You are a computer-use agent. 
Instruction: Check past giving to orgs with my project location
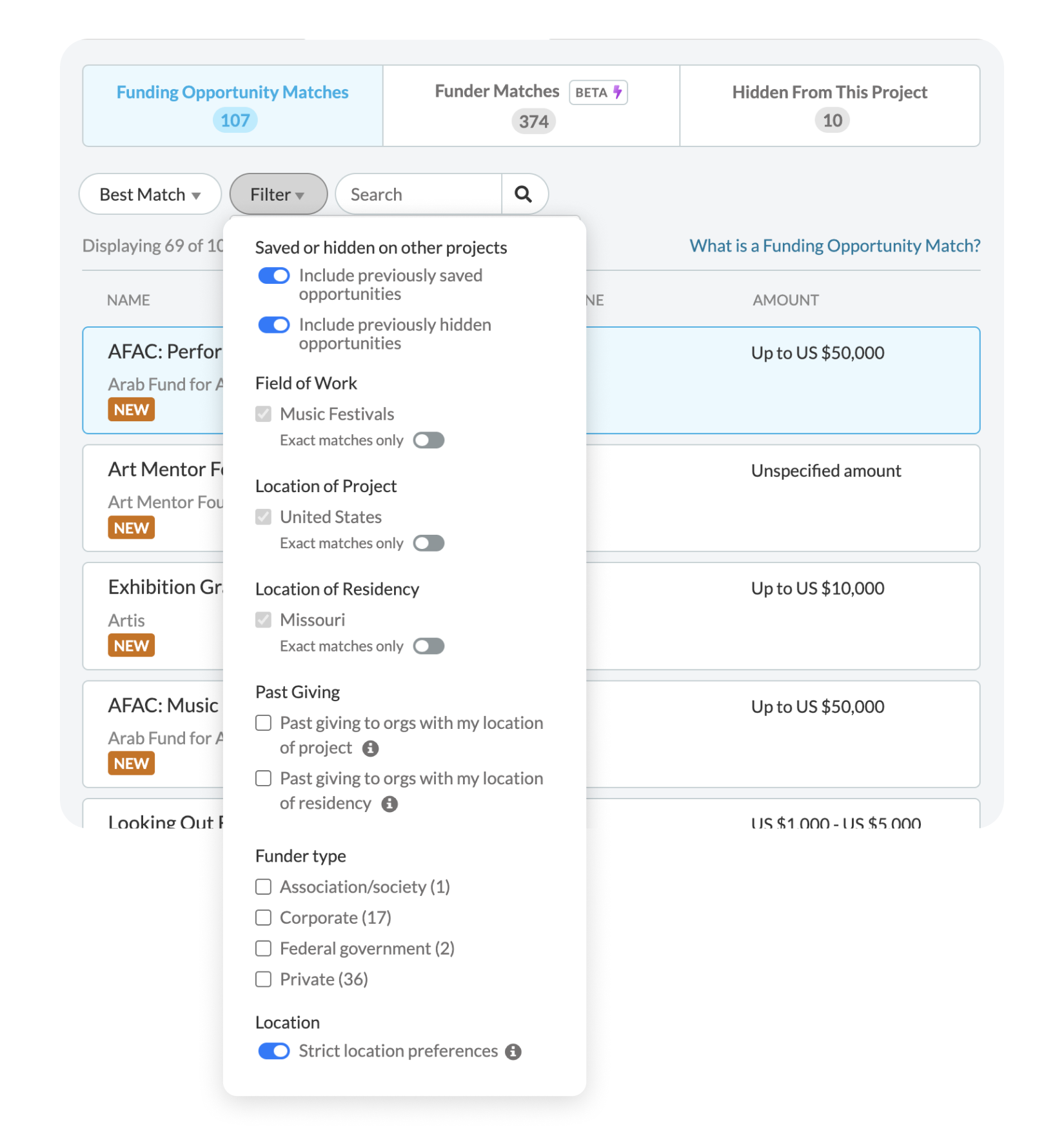263,722
